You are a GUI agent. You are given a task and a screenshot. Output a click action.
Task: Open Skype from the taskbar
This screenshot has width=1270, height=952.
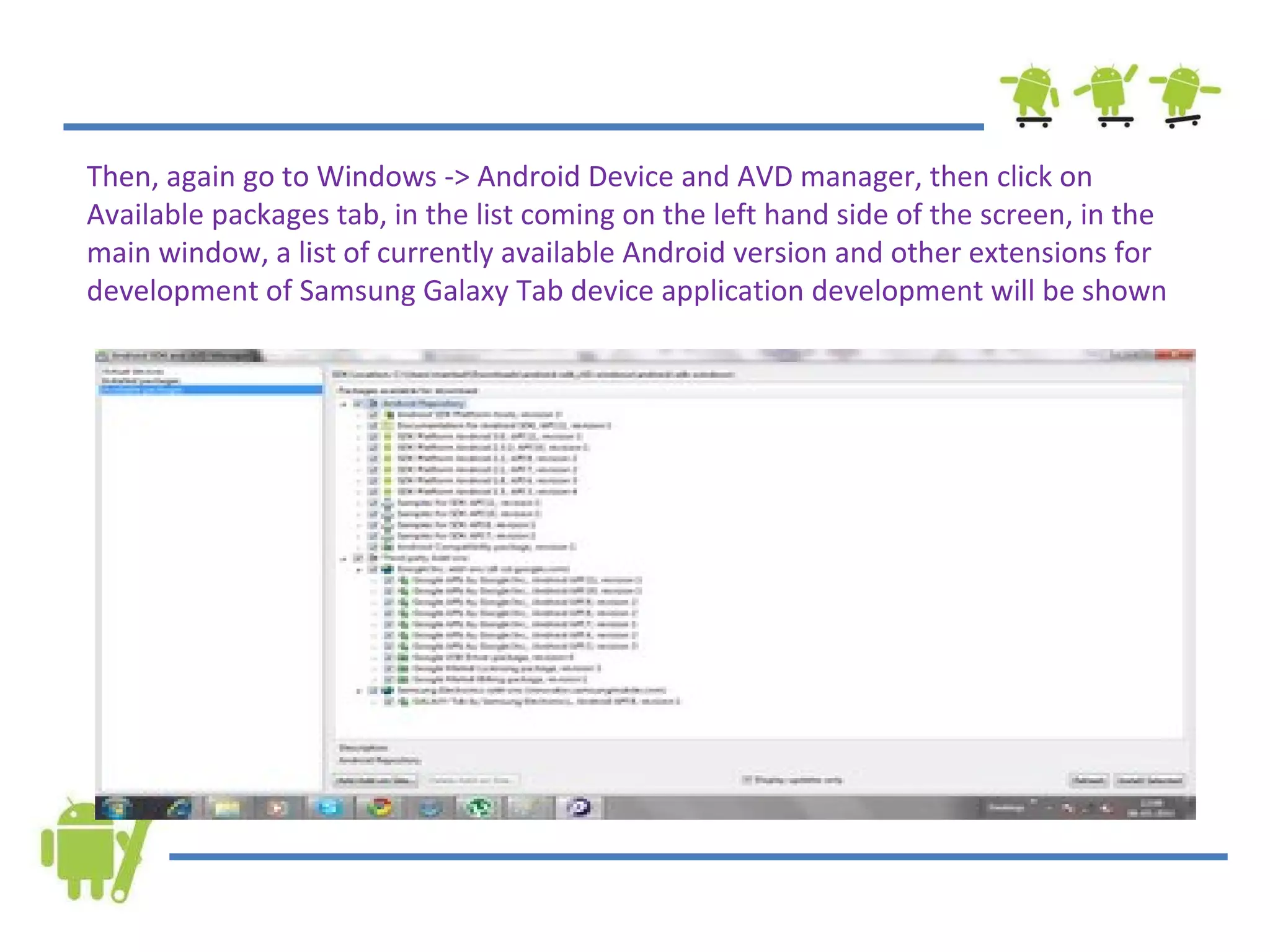(329, 807)
